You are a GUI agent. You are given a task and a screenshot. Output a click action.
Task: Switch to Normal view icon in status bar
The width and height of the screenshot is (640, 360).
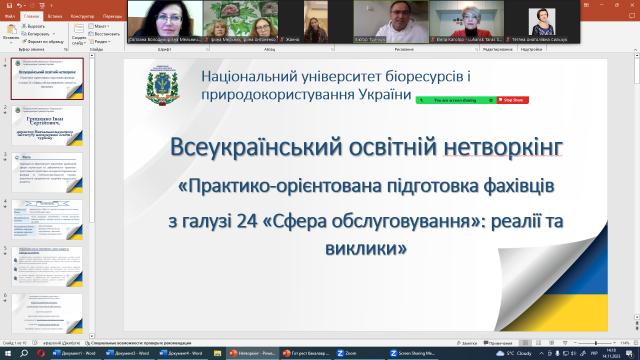point(526,343)
